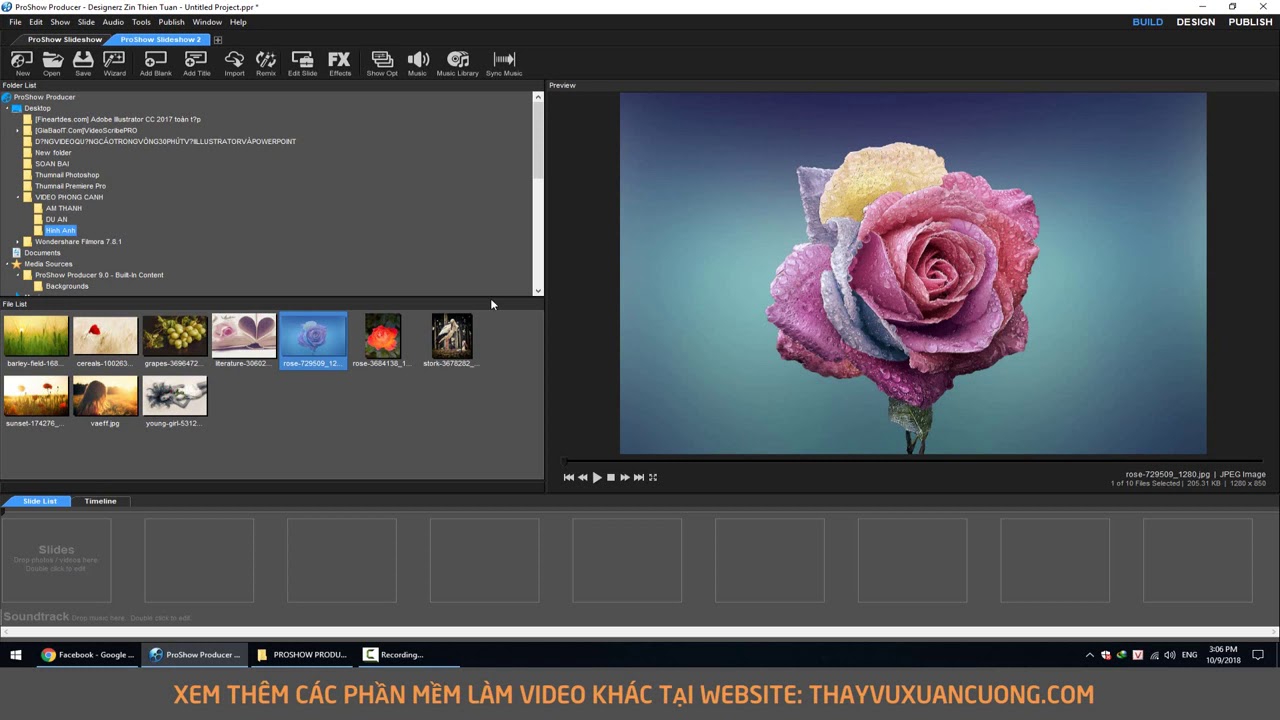Open the Tools menu

point(141,22)
